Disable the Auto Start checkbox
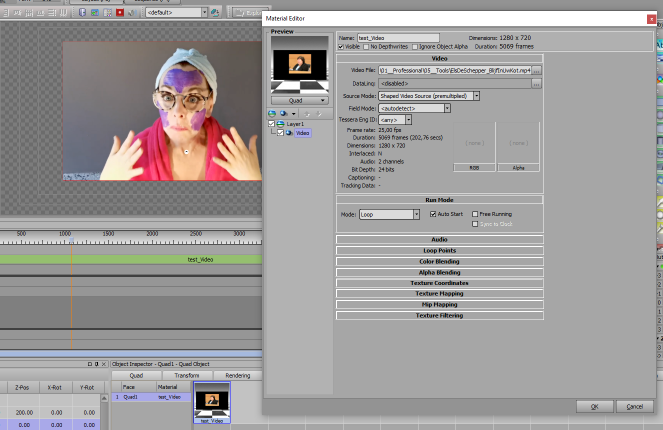Viewport: 663px width, 430px height. (x=432, y=214)
